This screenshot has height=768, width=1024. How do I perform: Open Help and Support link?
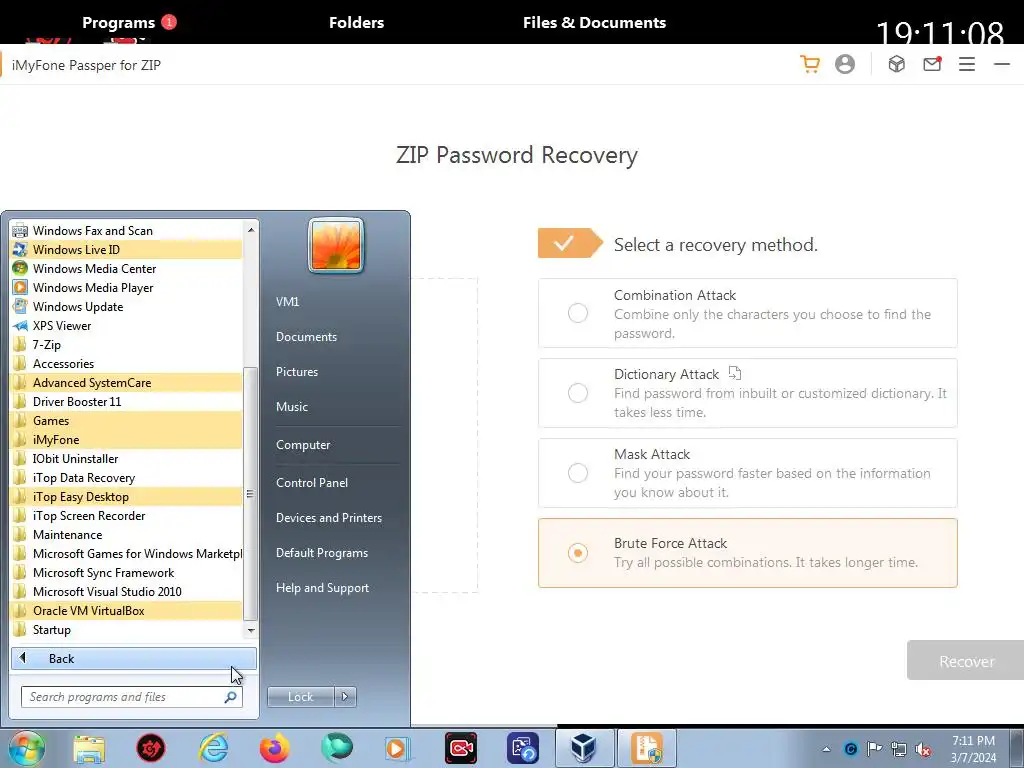[x=322, y=587]
